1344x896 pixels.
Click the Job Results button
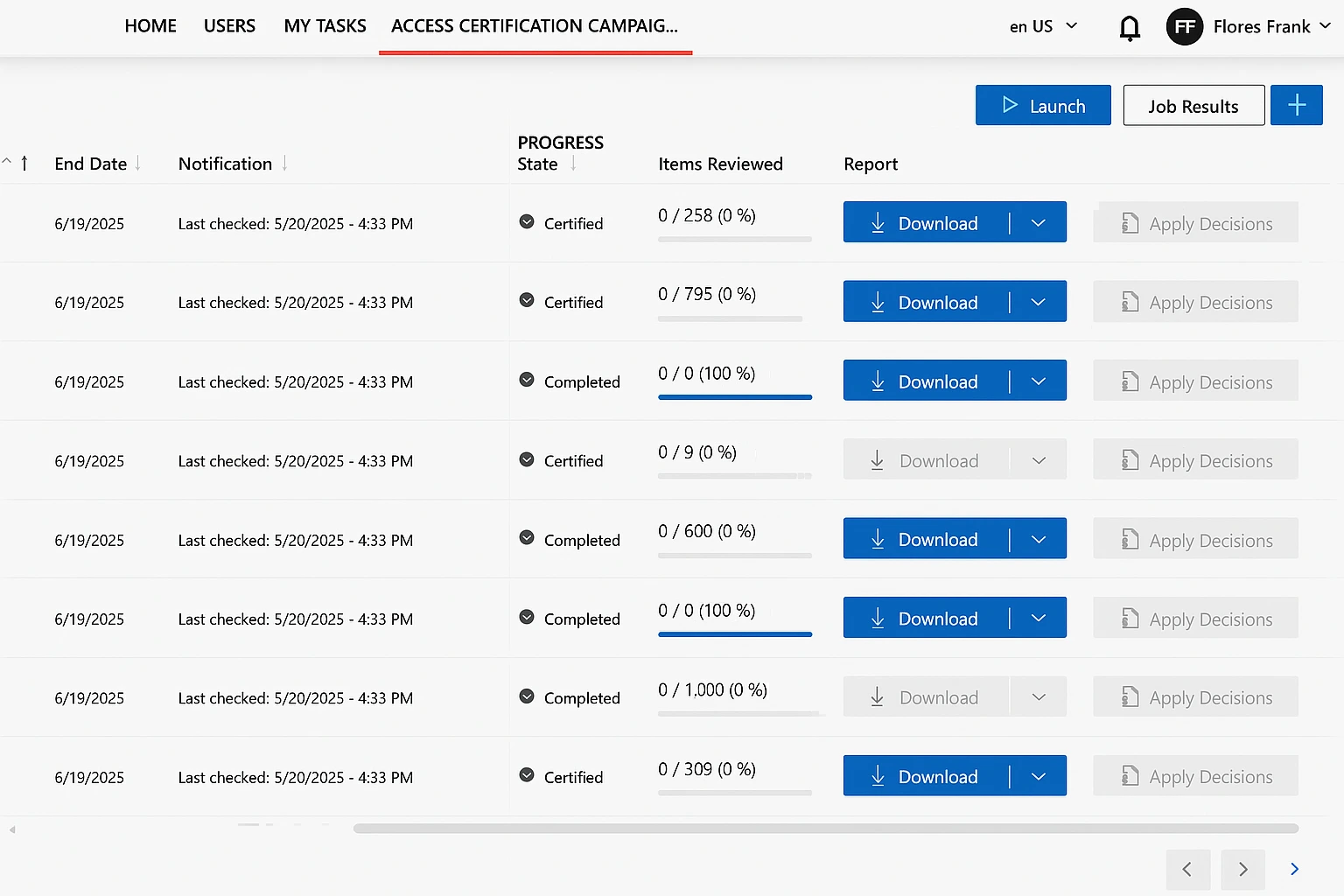tap(1193, 105)
